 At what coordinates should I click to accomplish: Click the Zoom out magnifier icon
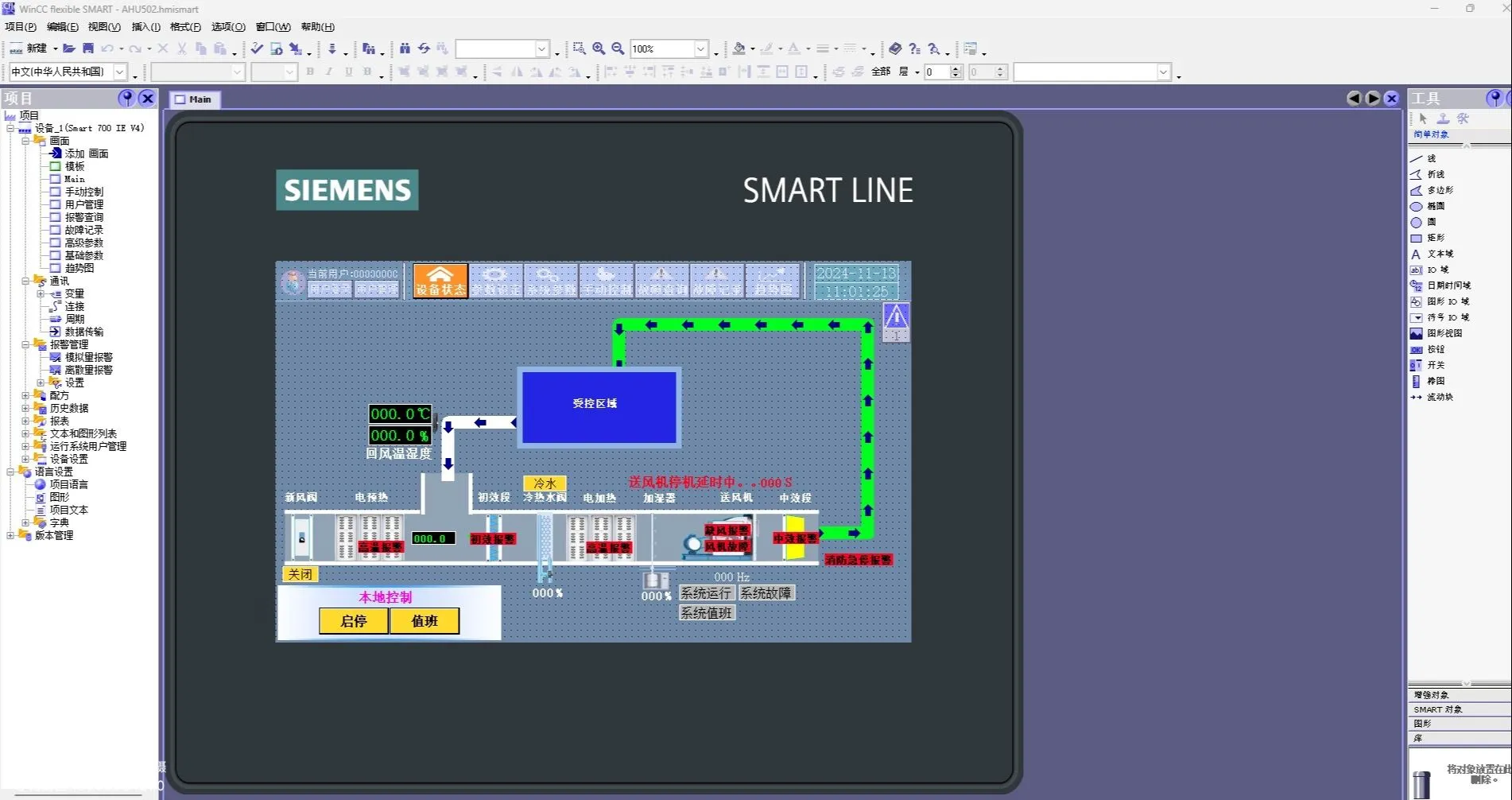618,49
